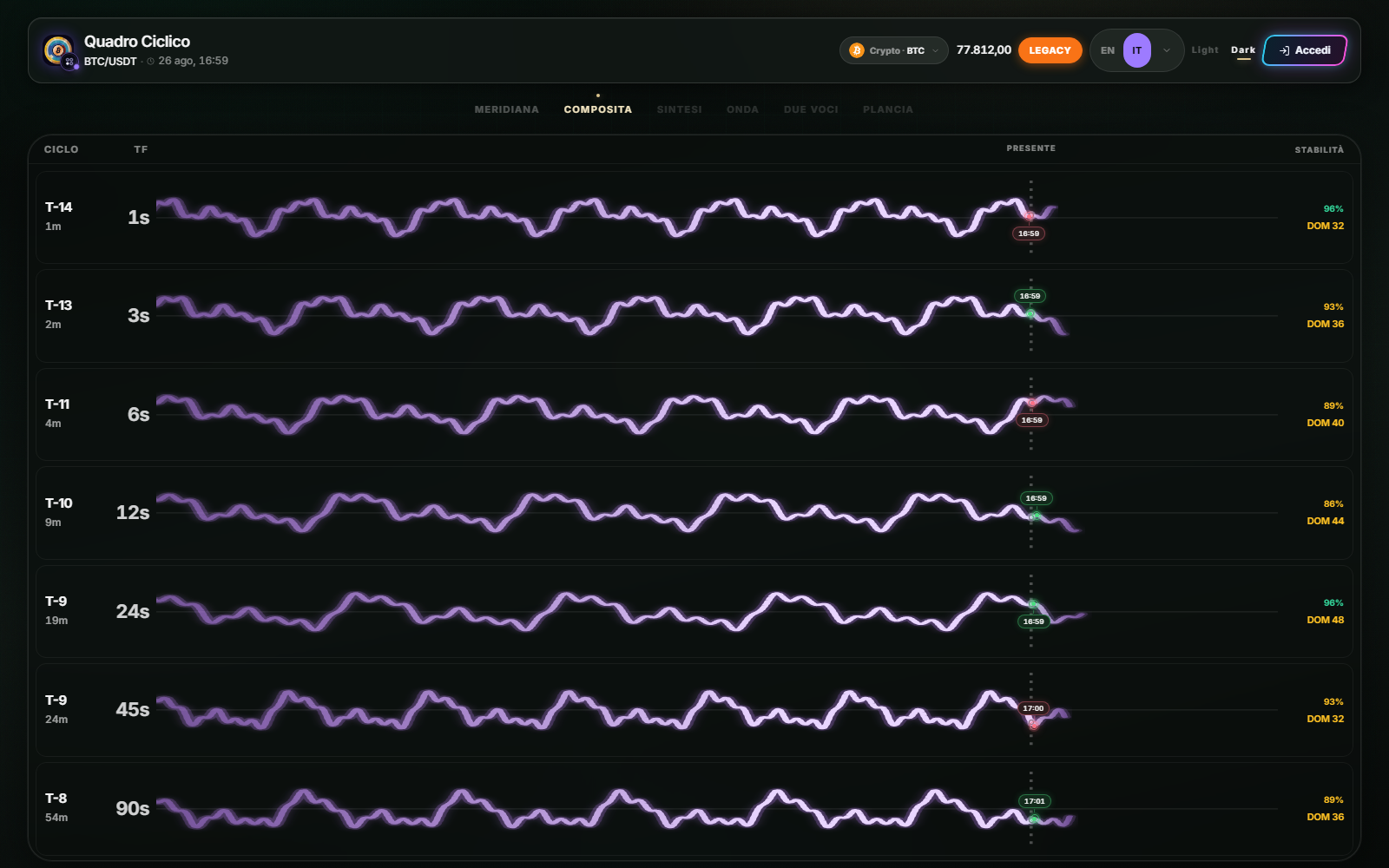Click the orange Bitcoin coin icon
The width and height of the screenshot is (1389, 868).
pos(857,50)
